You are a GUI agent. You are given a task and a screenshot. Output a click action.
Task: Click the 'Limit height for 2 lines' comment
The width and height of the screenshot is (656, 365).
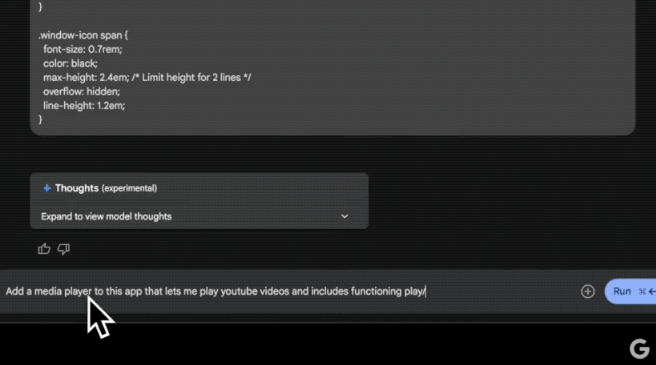point(192,77)
